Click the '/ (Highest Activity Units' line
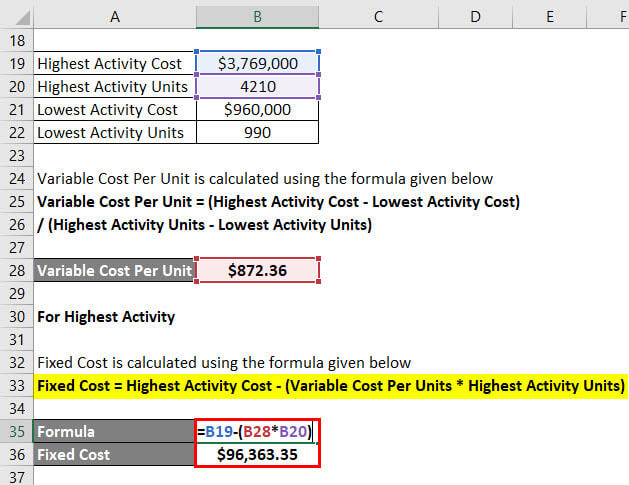The width and height of the screenshot is (629, 485). 205,225
